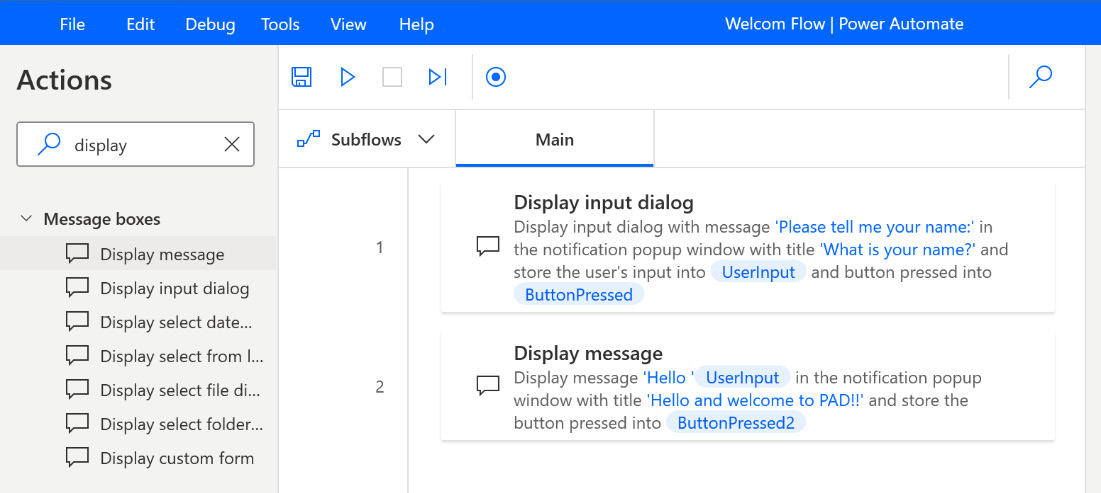Start the recorder with the circle icon
Image resolution: width=1101 pixels, height=493 pixels.
496,77
